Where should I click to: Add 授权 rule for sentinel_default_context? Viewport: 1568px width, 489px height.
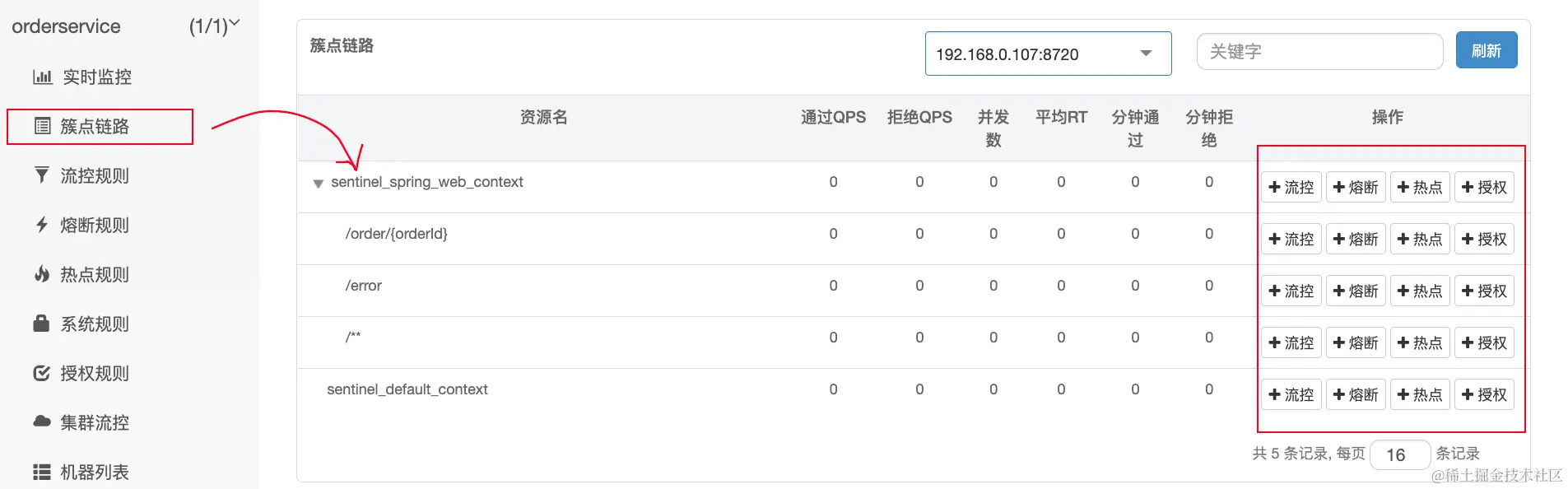(x=1484, y=394)
